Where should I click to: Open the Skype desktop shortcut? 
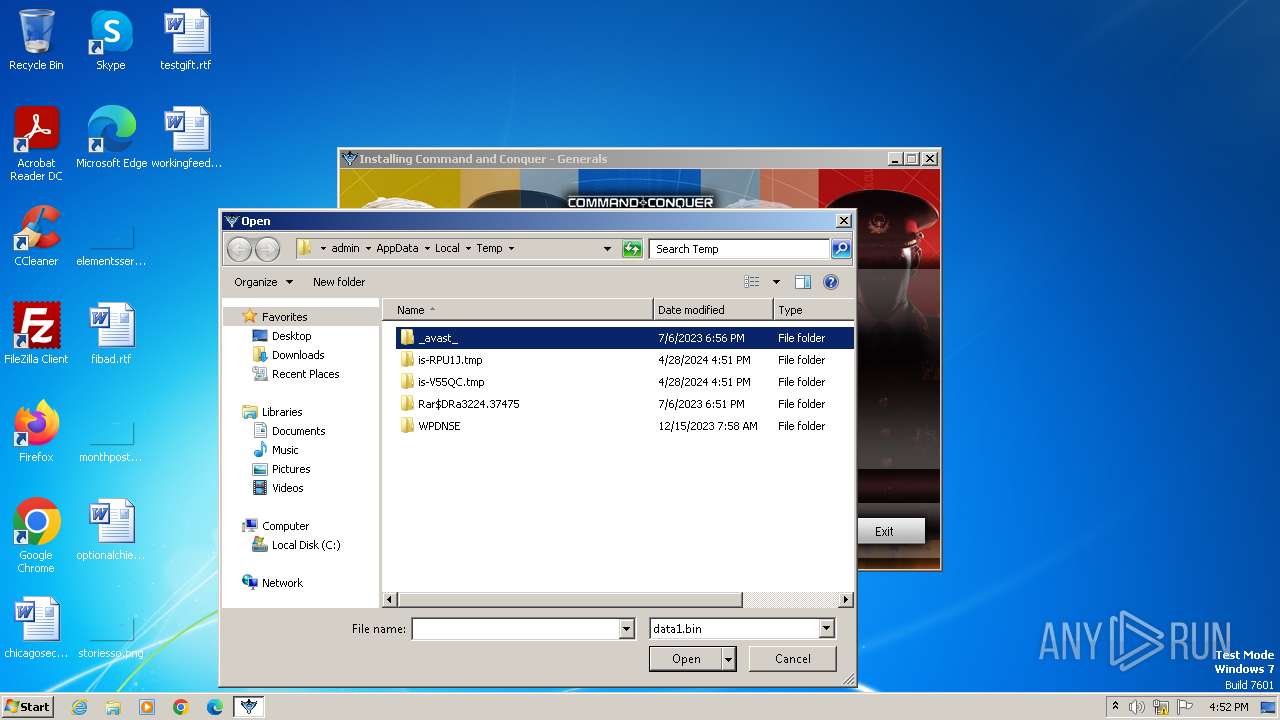point(111,40)
